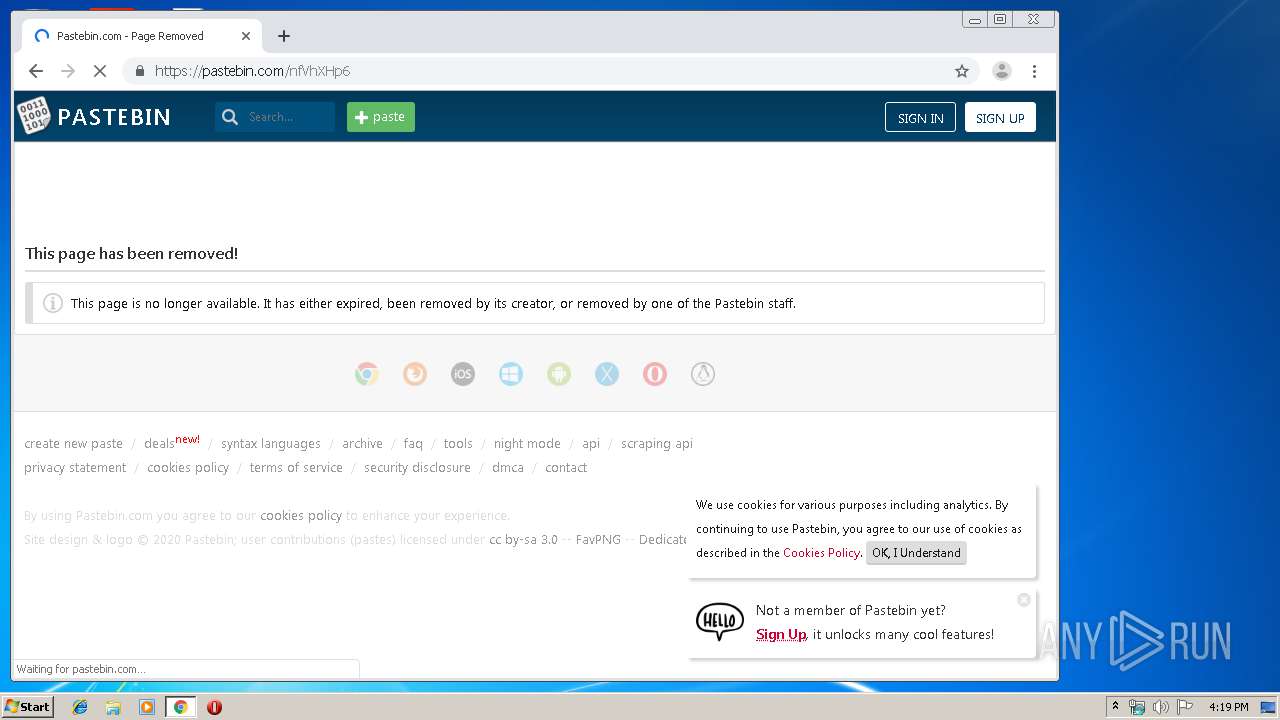
Task: Open Windows Explorer folder in taskbar
Action: [113, 707]
